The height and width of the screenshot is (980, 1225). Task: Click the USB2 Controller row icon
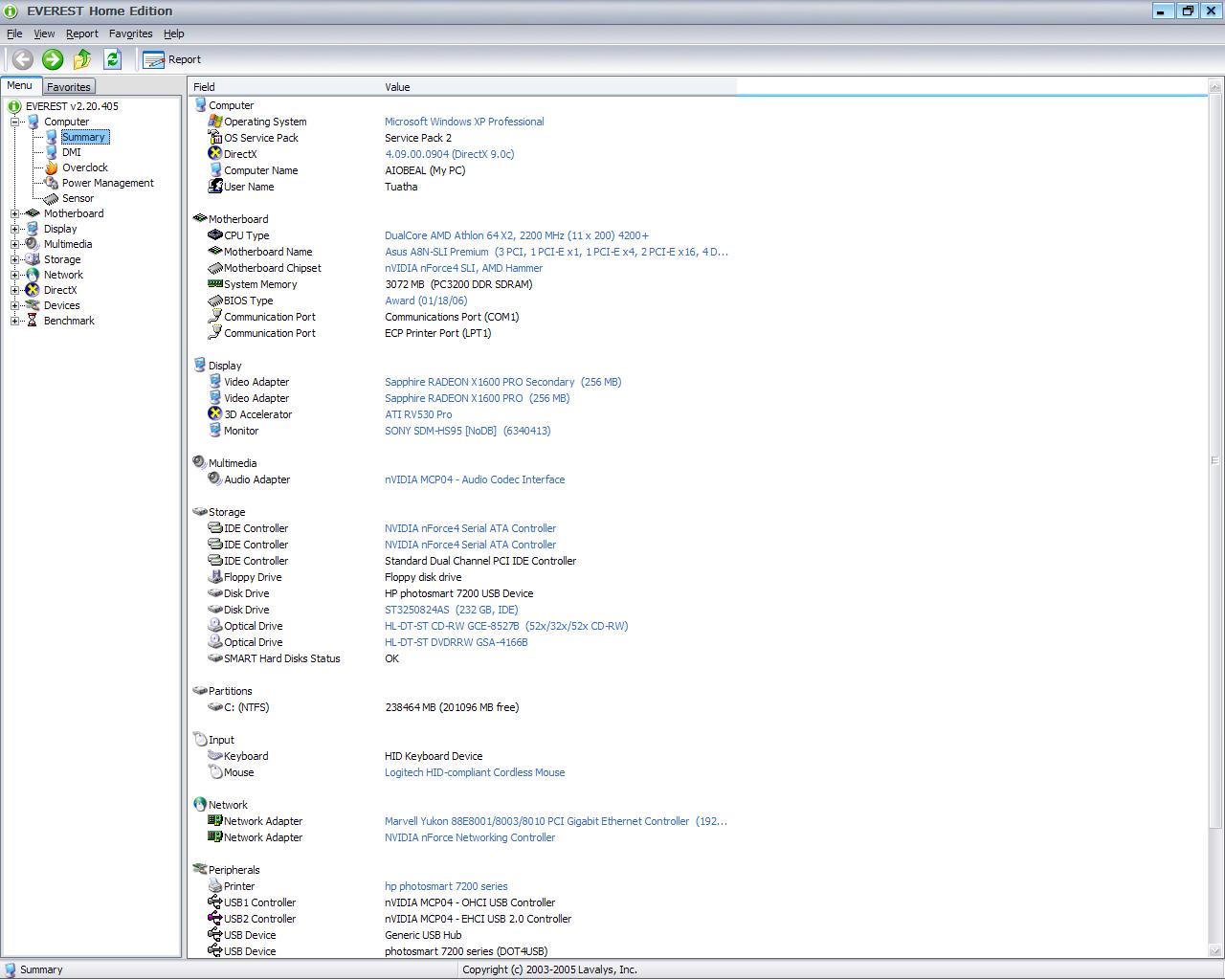tap(215, 919)
